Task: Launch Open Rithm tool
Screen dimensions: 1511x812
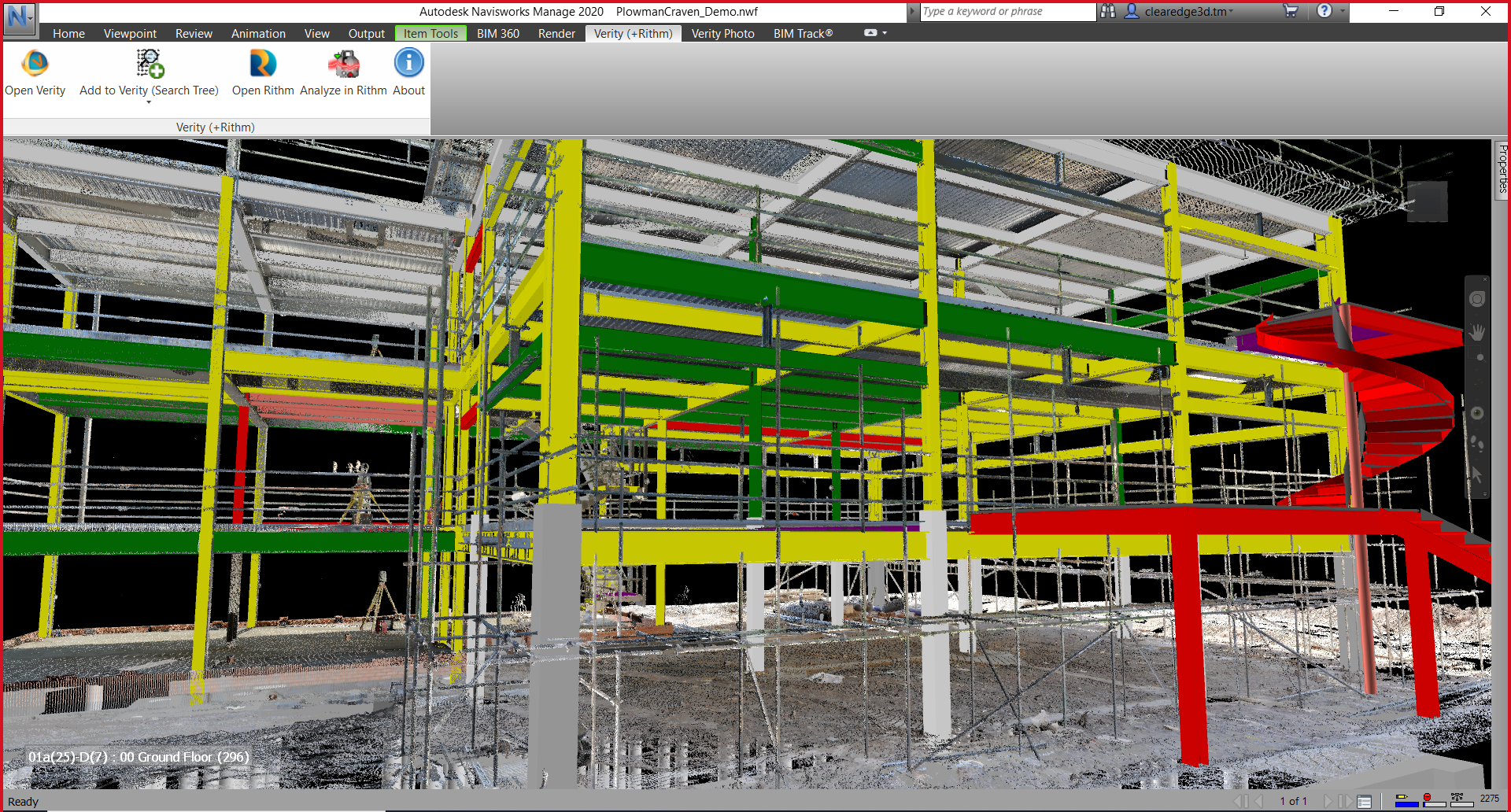Action: 263,64
